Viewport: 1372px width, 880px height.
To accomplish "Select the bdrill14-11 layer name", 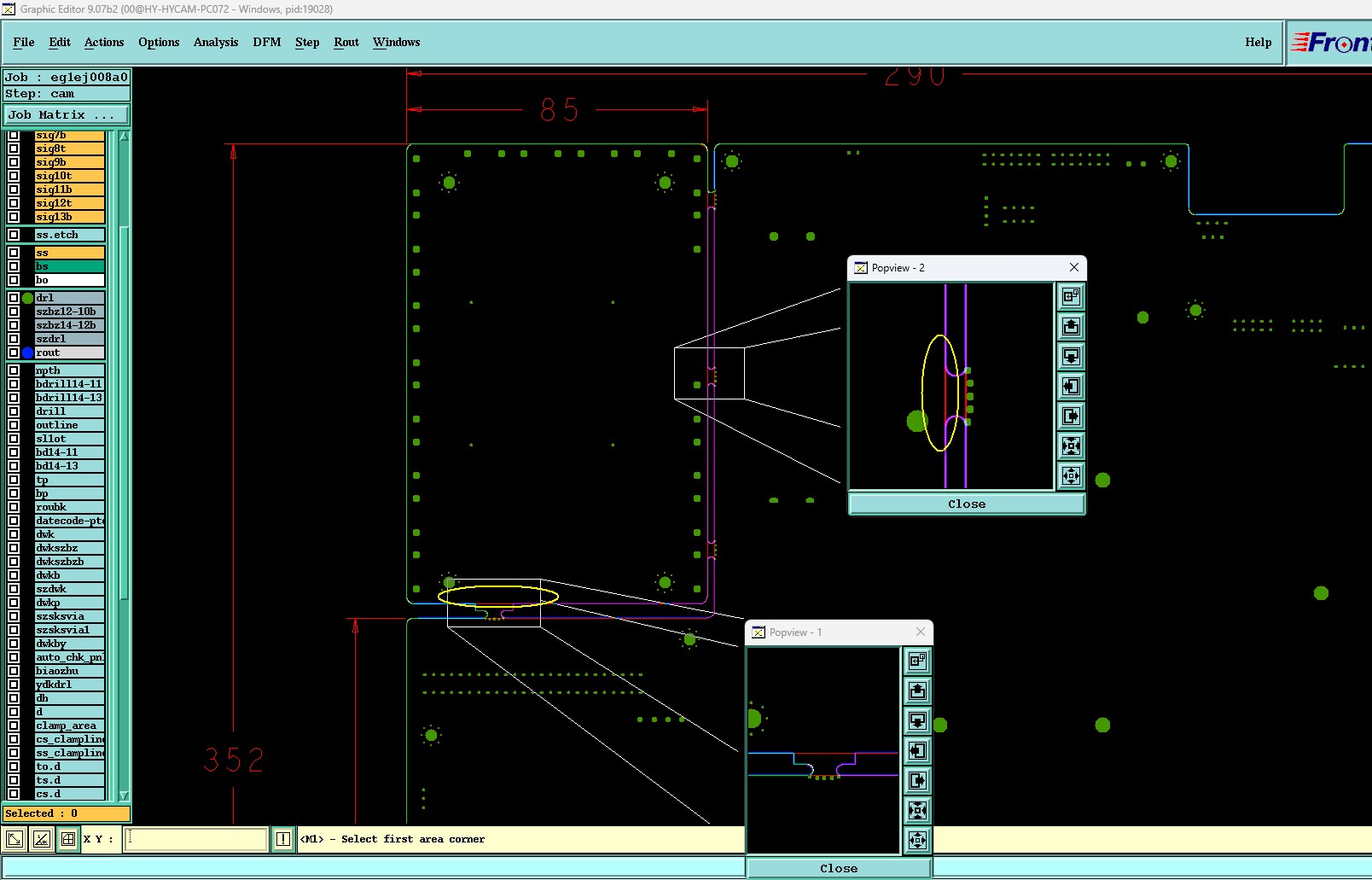I will pyautogui.click(x=70, y=384).
